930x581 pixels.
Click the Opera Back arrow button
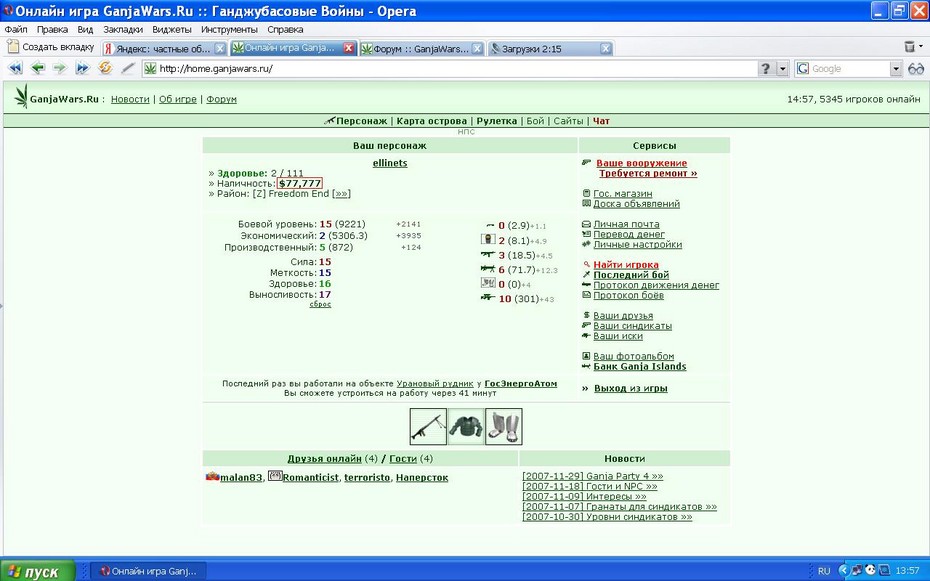point(38,68)
